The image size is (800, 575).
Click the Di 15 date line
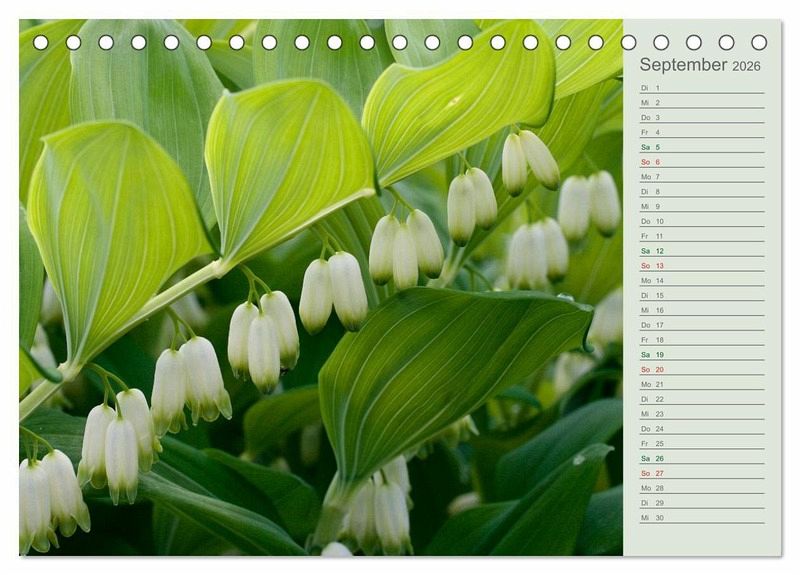[x=701, y=295]
